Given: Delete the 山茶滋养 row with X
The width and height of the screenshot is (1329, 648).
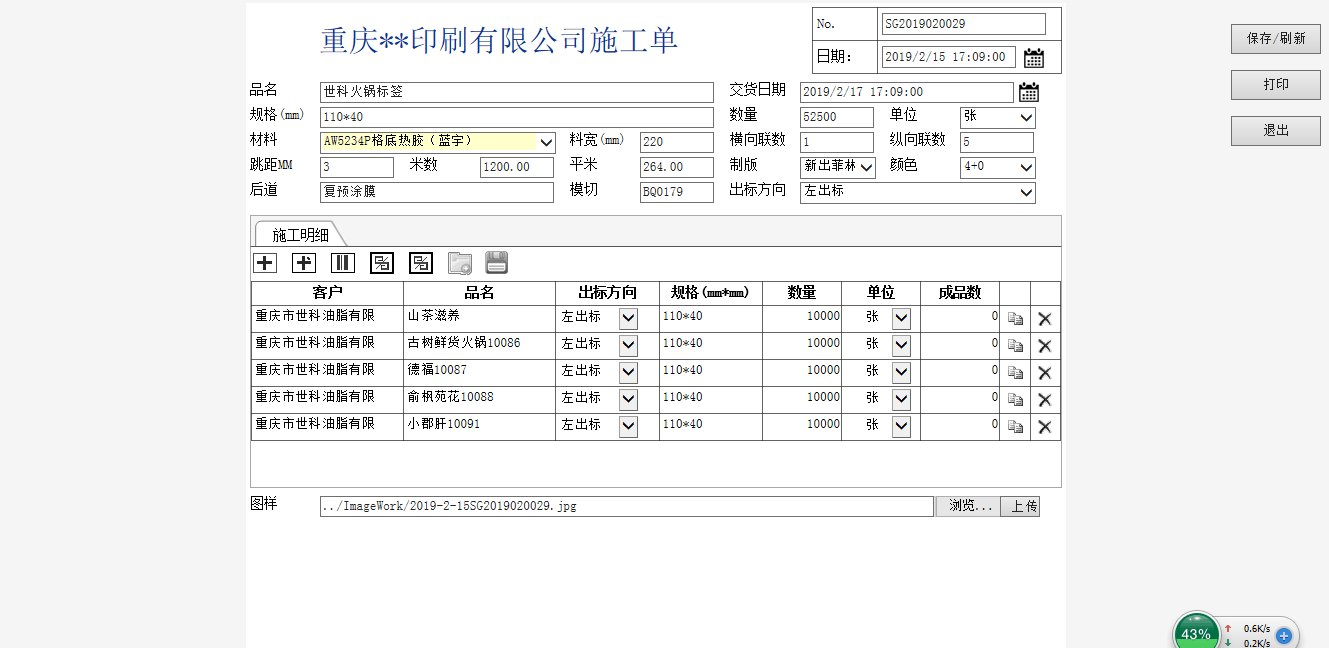Looking at the screenshot, I should click(1045, 319).
